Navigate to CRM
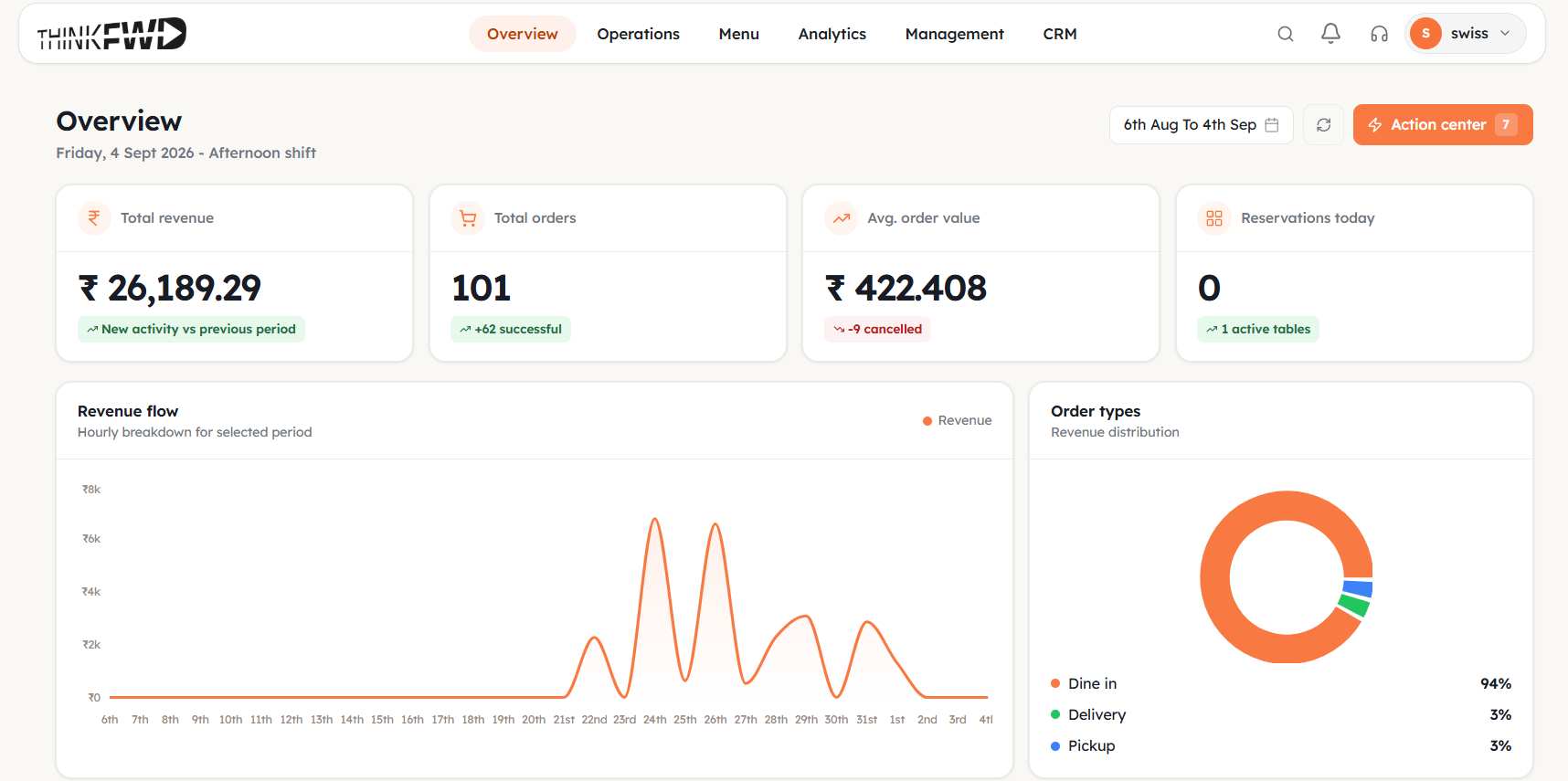This screenshot has height=781, width=1568. pyautogui.click(x=1059, y=34)
